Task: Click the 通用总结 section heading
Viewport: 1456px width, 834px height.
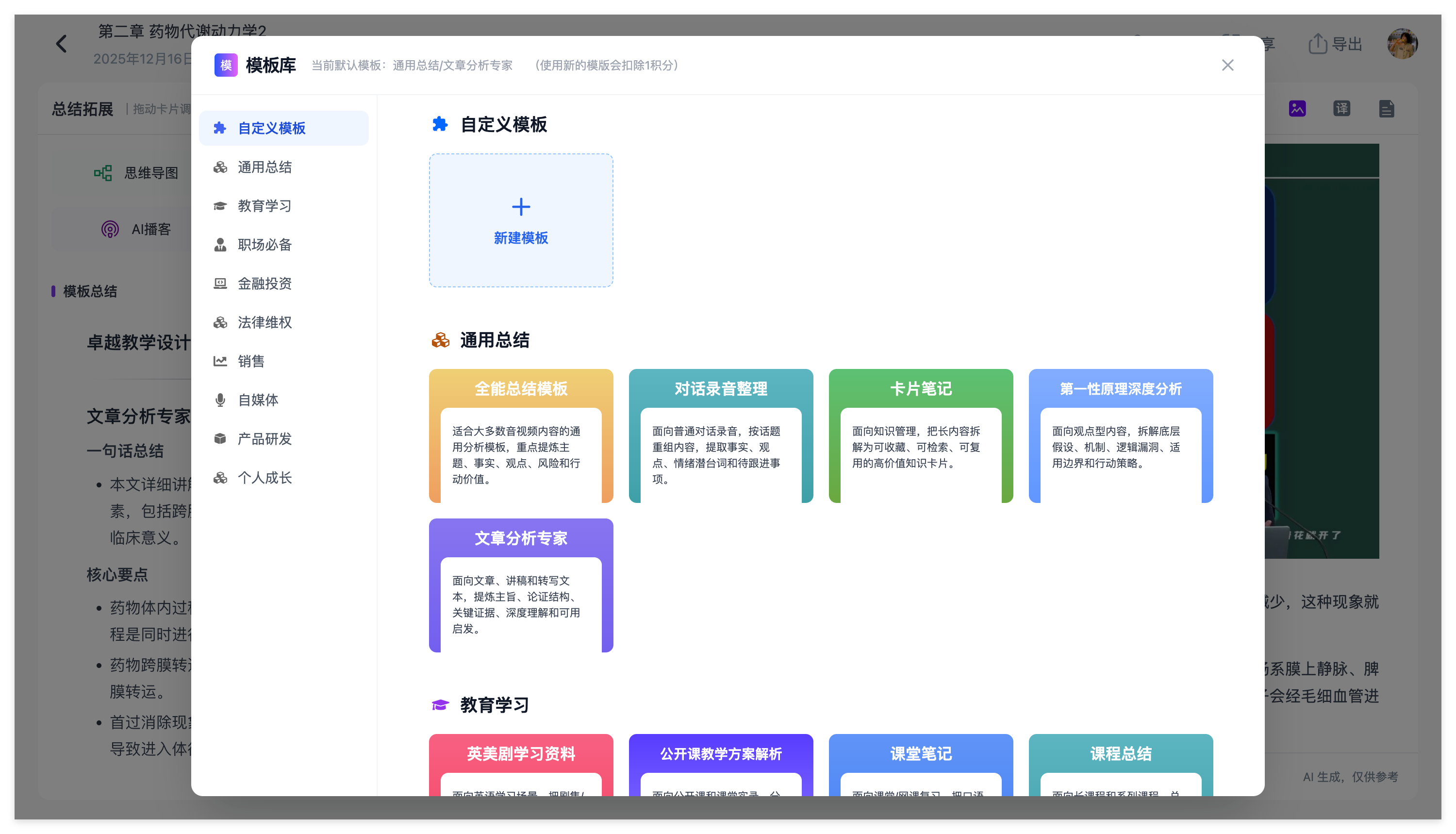Action: [x=495, y=341]
